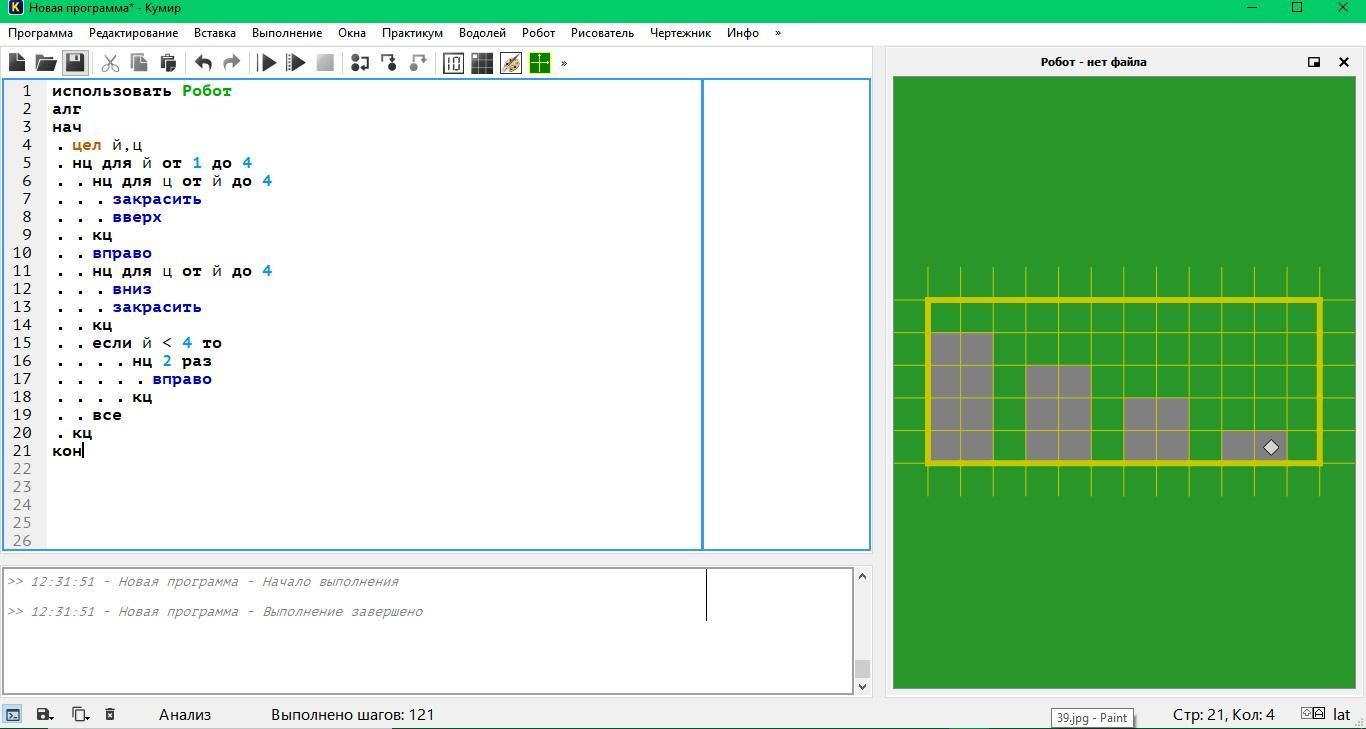Click the cursor position 'Стр: 21, Кол: 4'
Screen dimensions: 1366x729
tap(1223, 714)
